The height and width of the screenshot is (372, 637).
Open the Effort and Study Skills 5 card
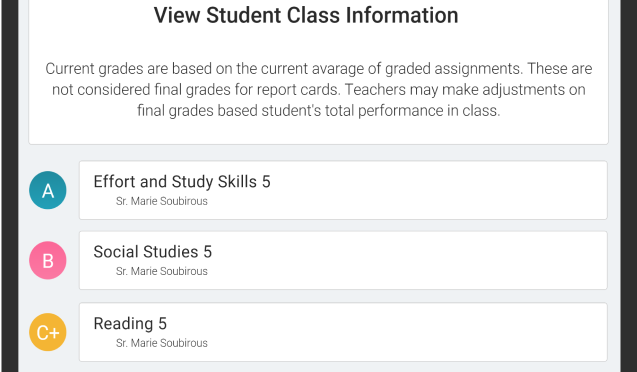(x=343, y=190)
